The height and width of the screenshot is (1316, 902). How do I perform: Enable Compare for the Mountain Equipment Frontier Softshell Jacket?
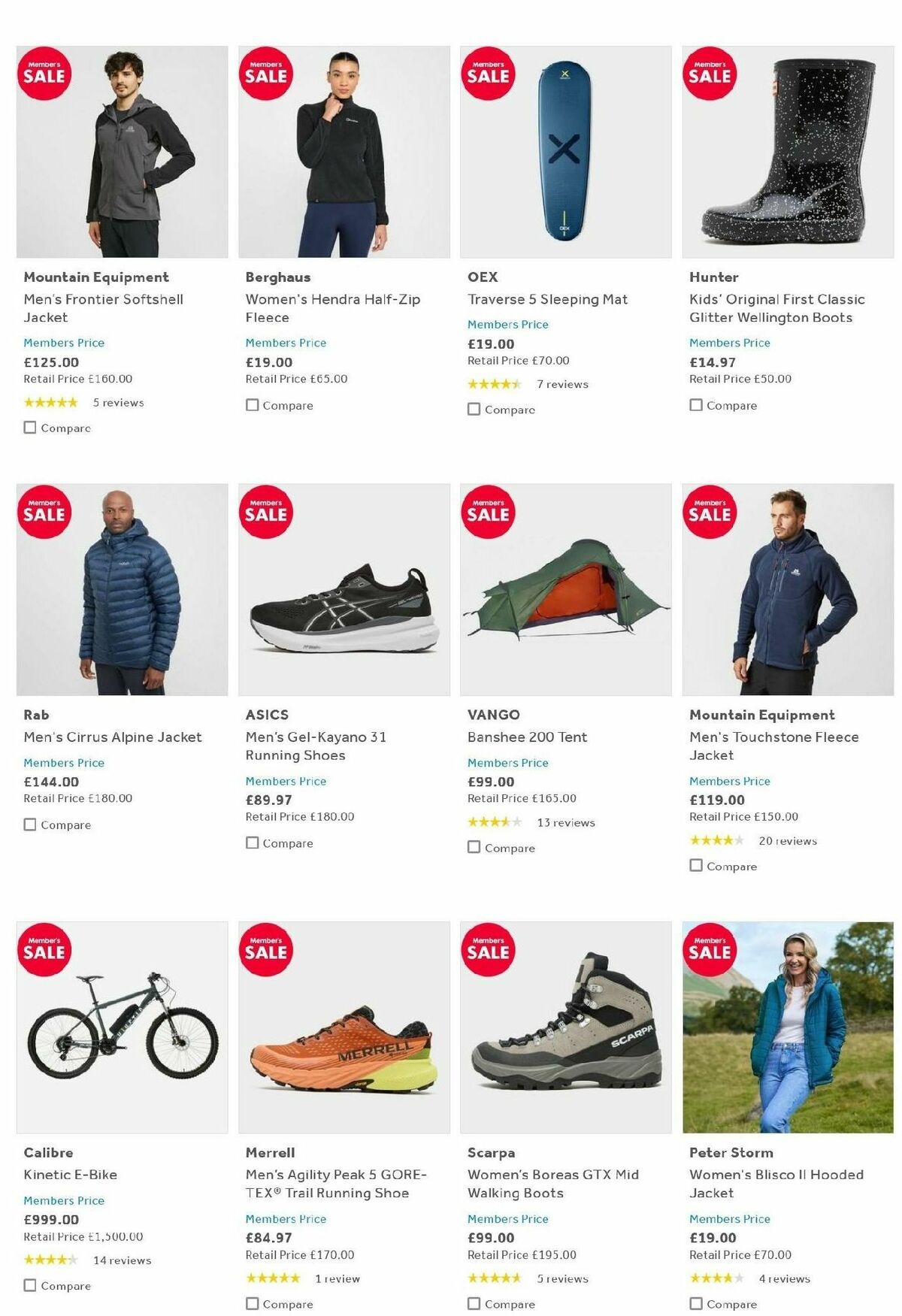click(29, 427)
